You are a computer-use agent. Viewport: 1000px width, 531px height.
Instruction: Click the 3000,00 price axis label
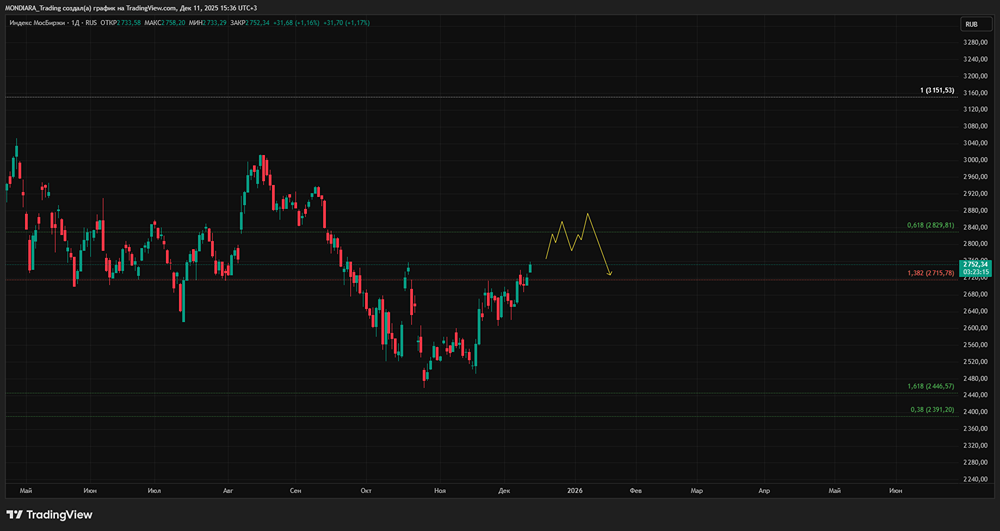(975, 160)
